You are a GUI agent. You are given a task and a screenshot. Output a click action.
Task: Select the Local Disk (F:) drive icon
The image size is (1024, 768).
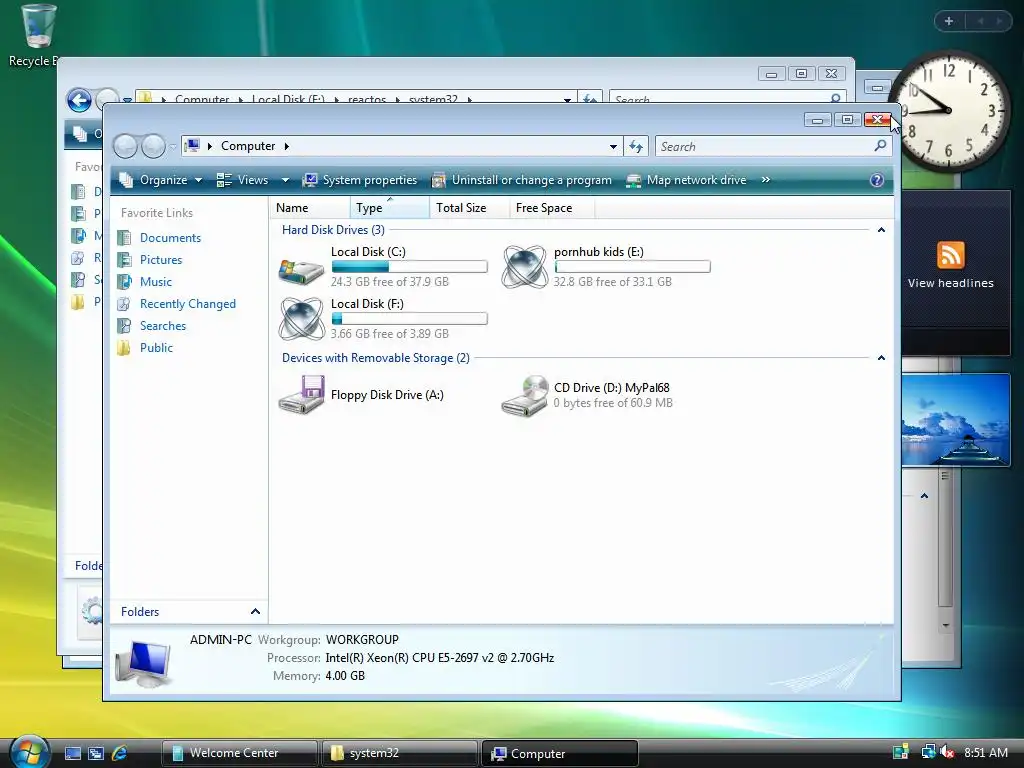pyautogui.click(x=301, y=319)
